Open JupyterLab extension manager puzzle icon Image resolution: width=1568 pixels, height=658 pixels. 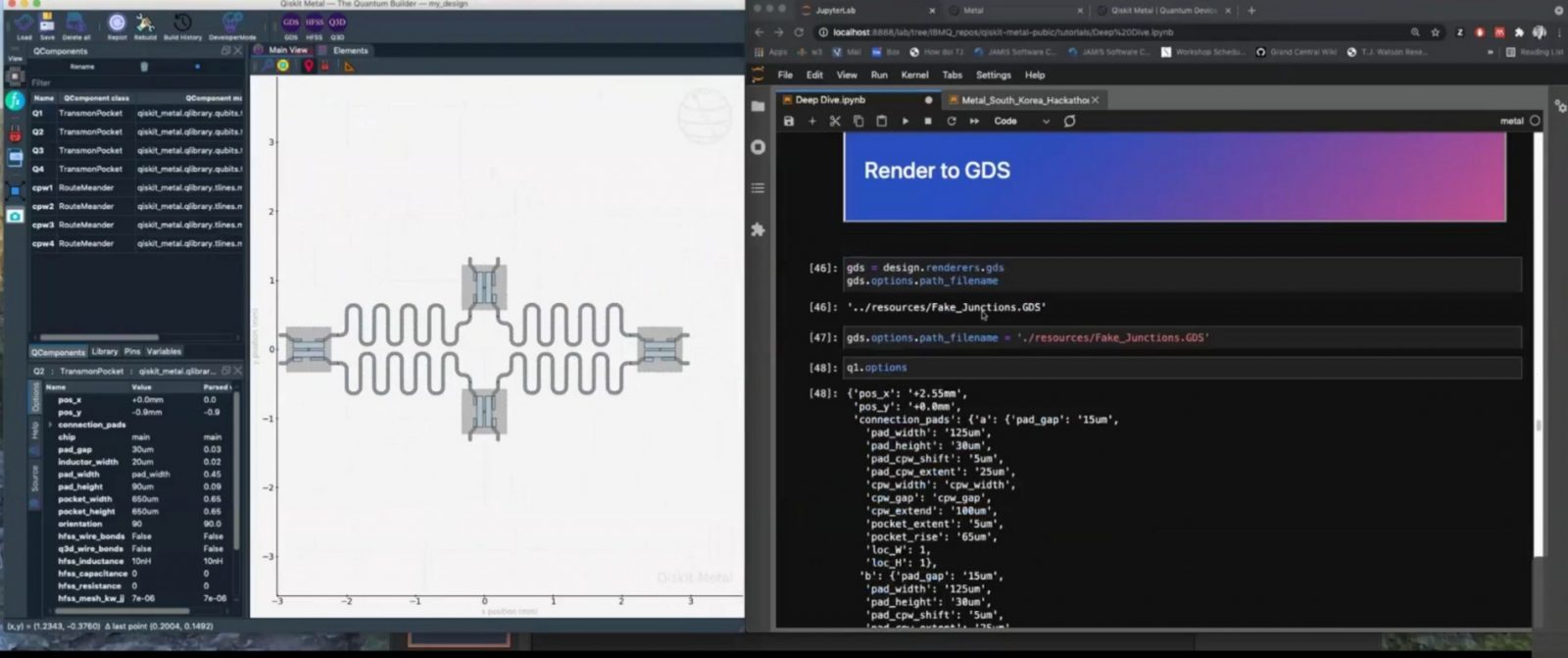click(758, 229)
